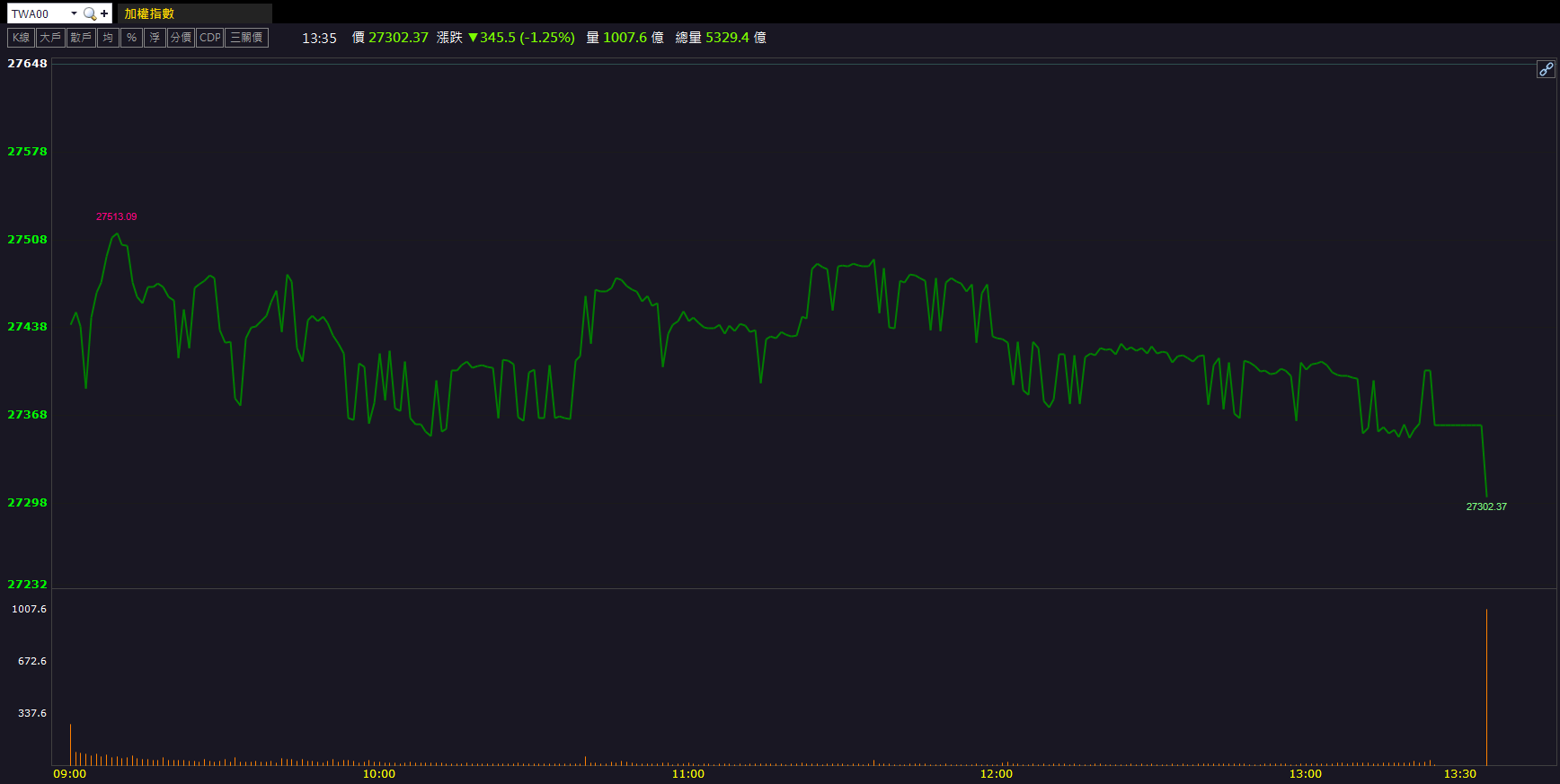Enable the 均 average price line
1560x784 pixels.
click(x=108, y=38)
